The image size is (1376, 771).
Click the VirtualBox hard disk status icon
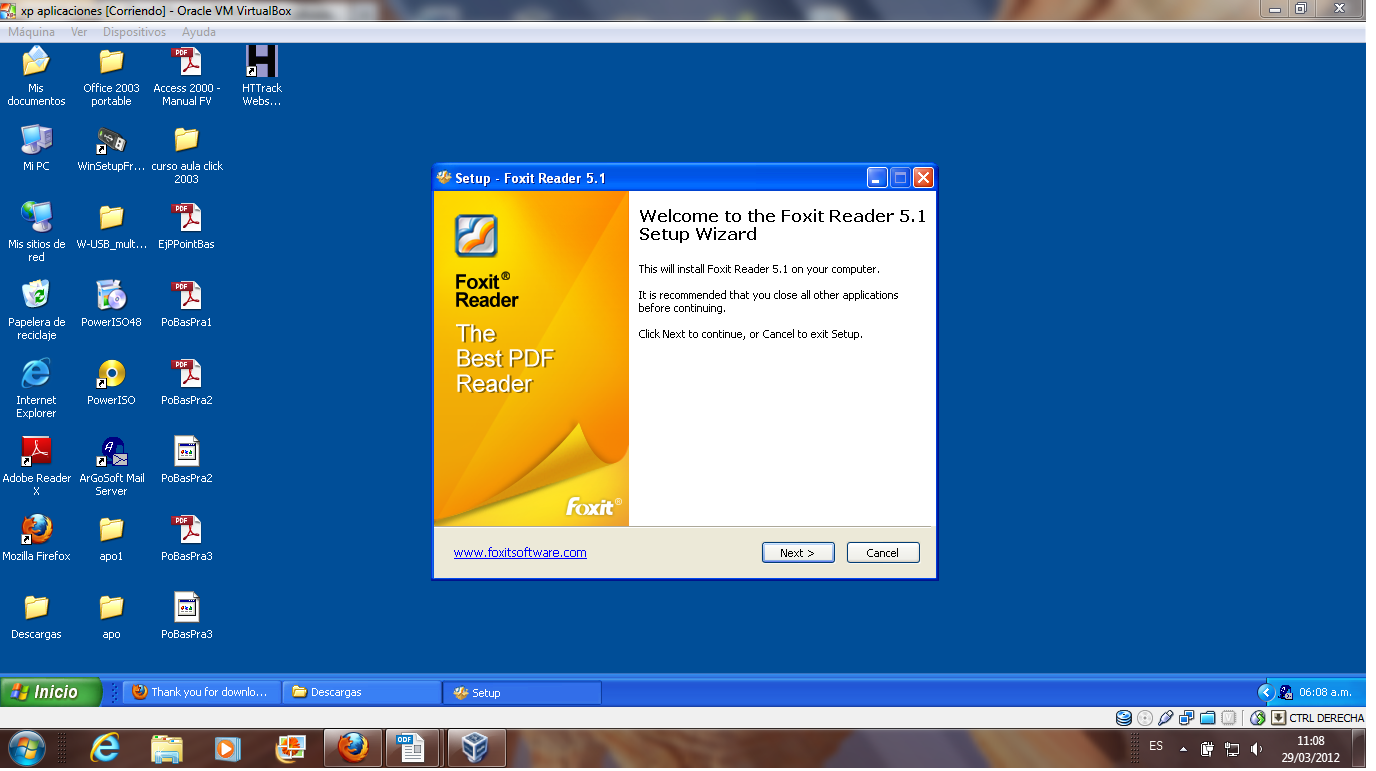(1124, 718)
